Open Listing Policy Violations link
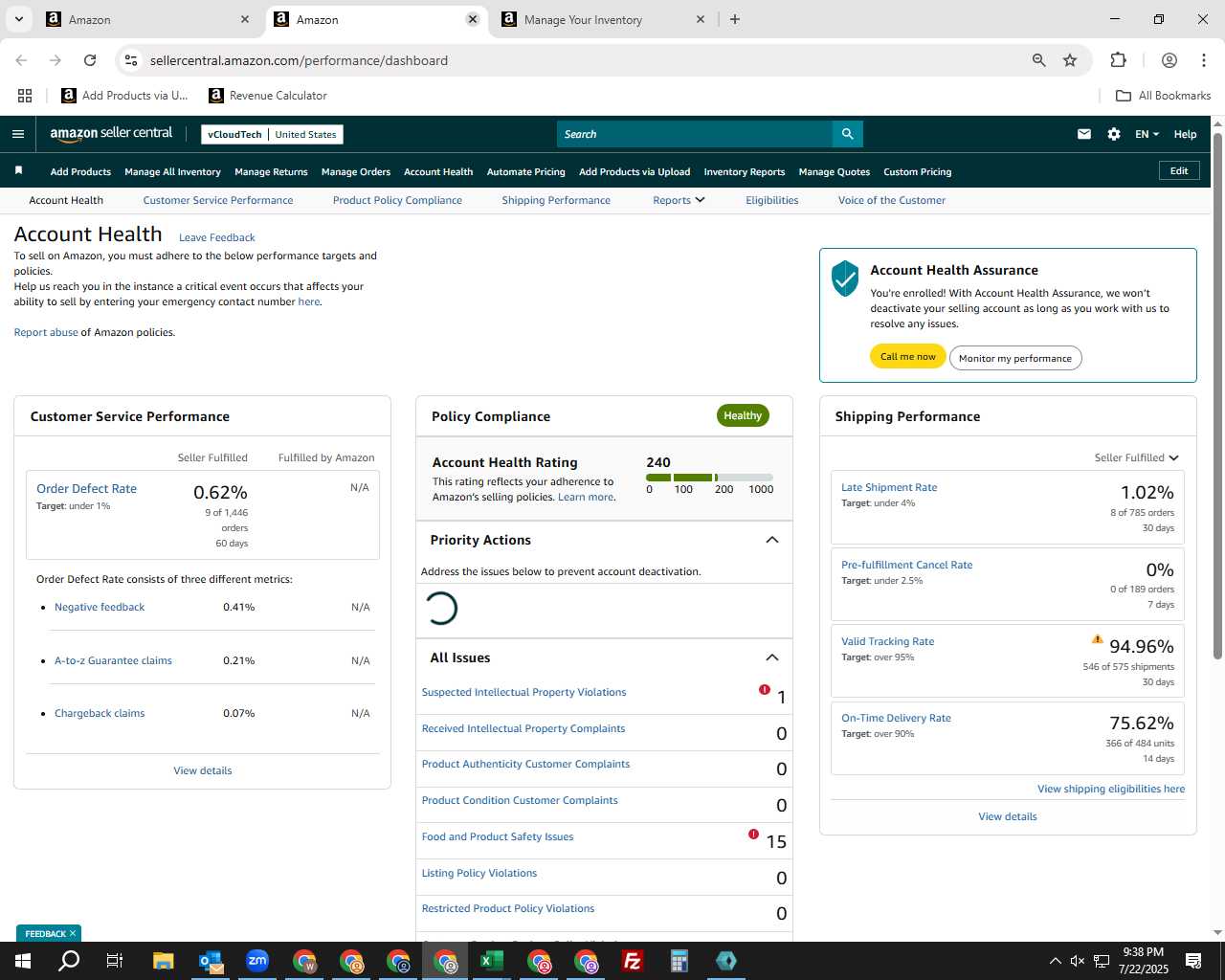 tap(479, 873)
